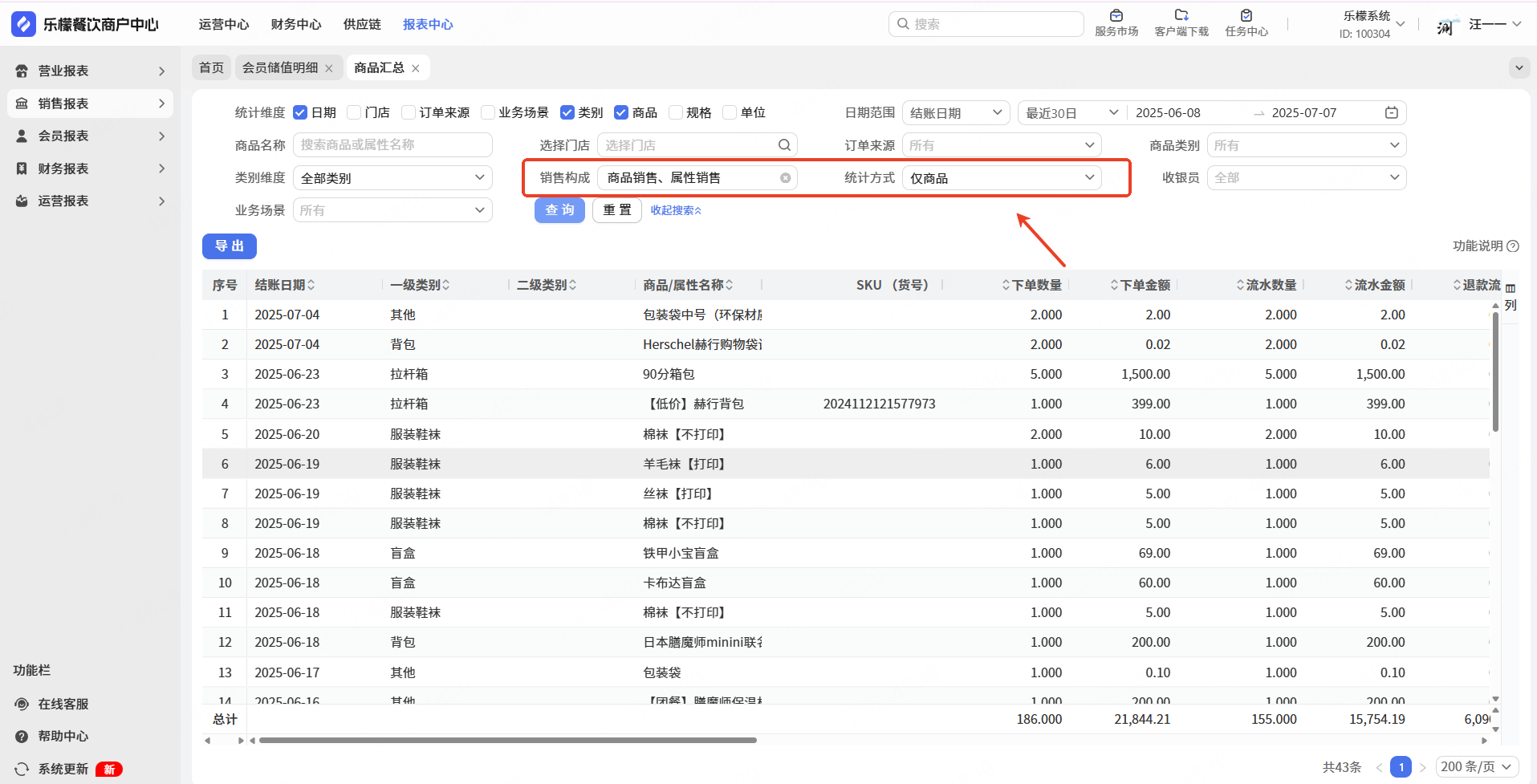Image resolution: width=1537 pixels, height=784 pixels.
Task: Open the 财务中心 menu
Action: click(296, 24)
